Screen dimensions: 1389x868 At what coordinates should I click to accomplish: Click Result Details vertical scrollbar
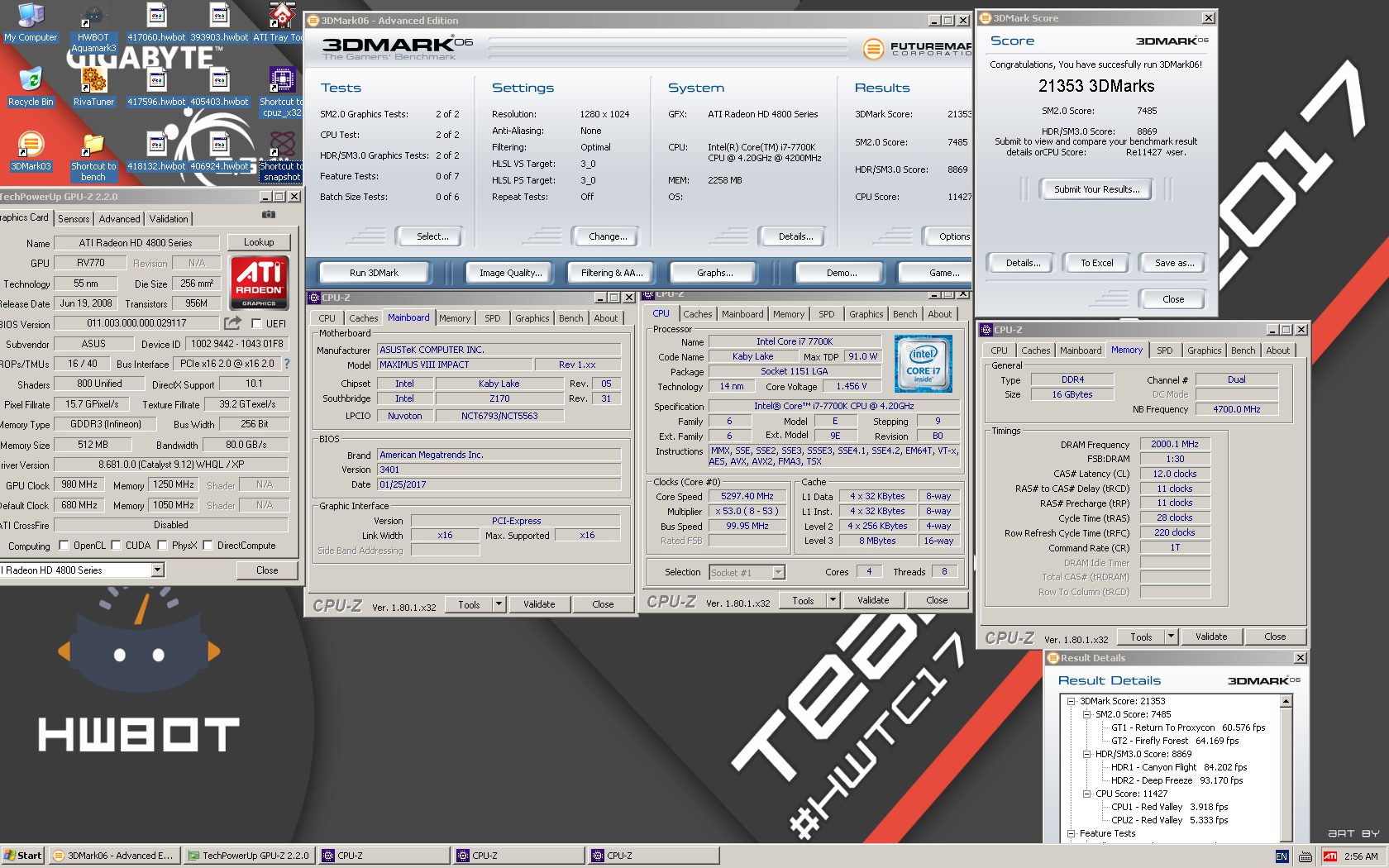(1286, 770)
